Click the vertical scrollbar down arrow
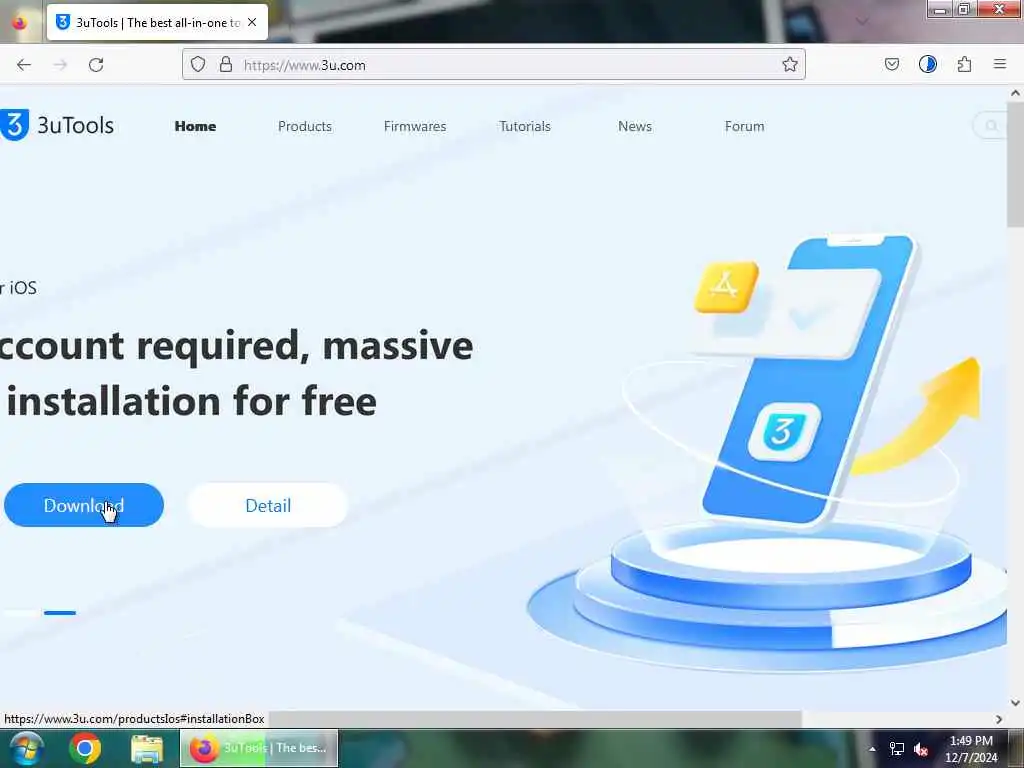Viewport: 1024px width, 768px height. tap(1015, 703)
